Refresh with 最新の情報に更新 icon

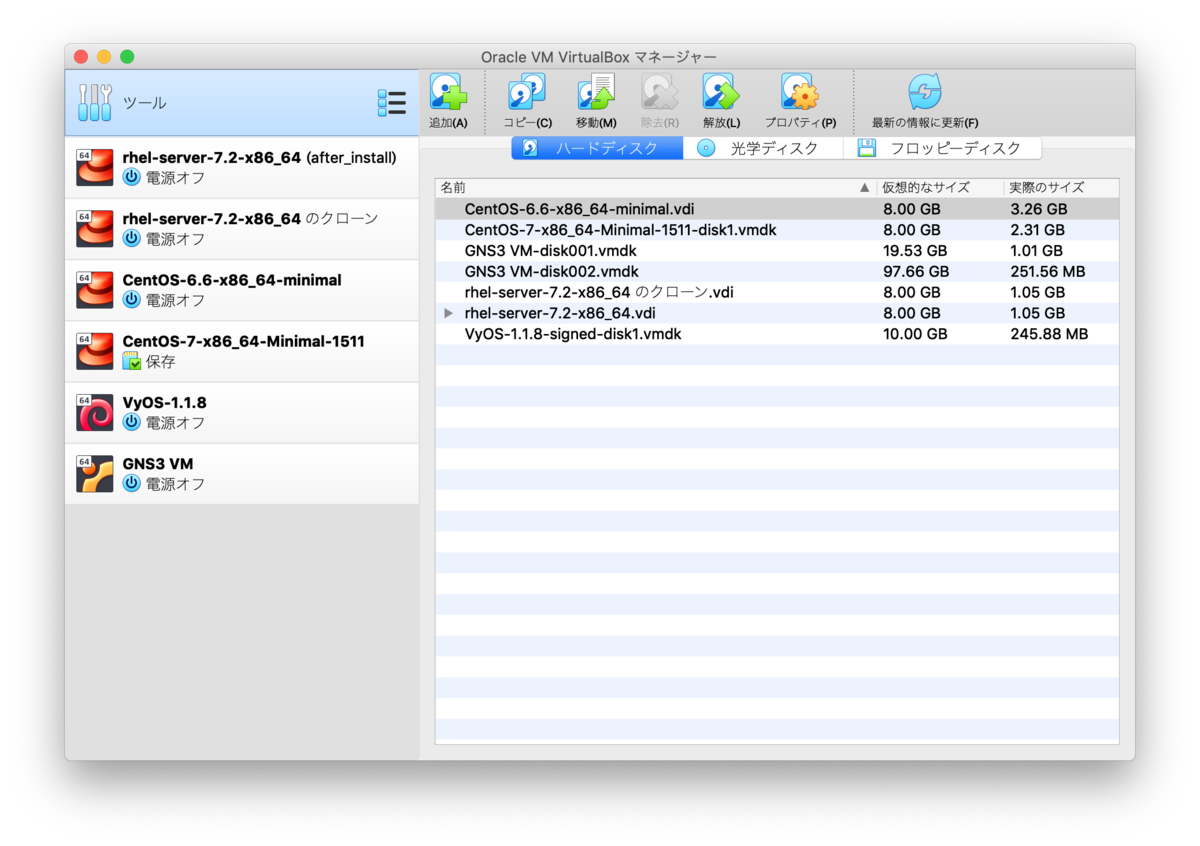925,93
